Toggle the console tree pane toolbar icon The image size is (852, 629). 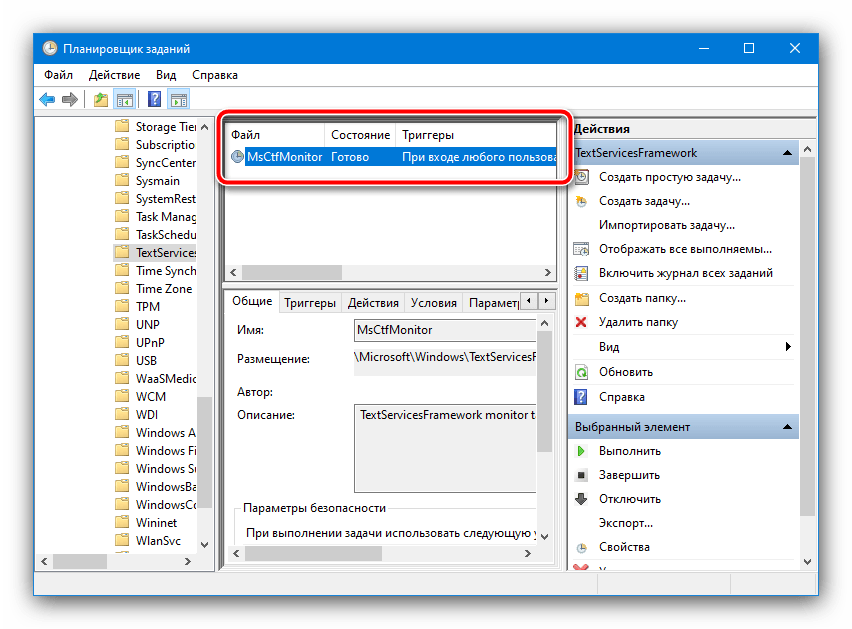coord(125,99)
